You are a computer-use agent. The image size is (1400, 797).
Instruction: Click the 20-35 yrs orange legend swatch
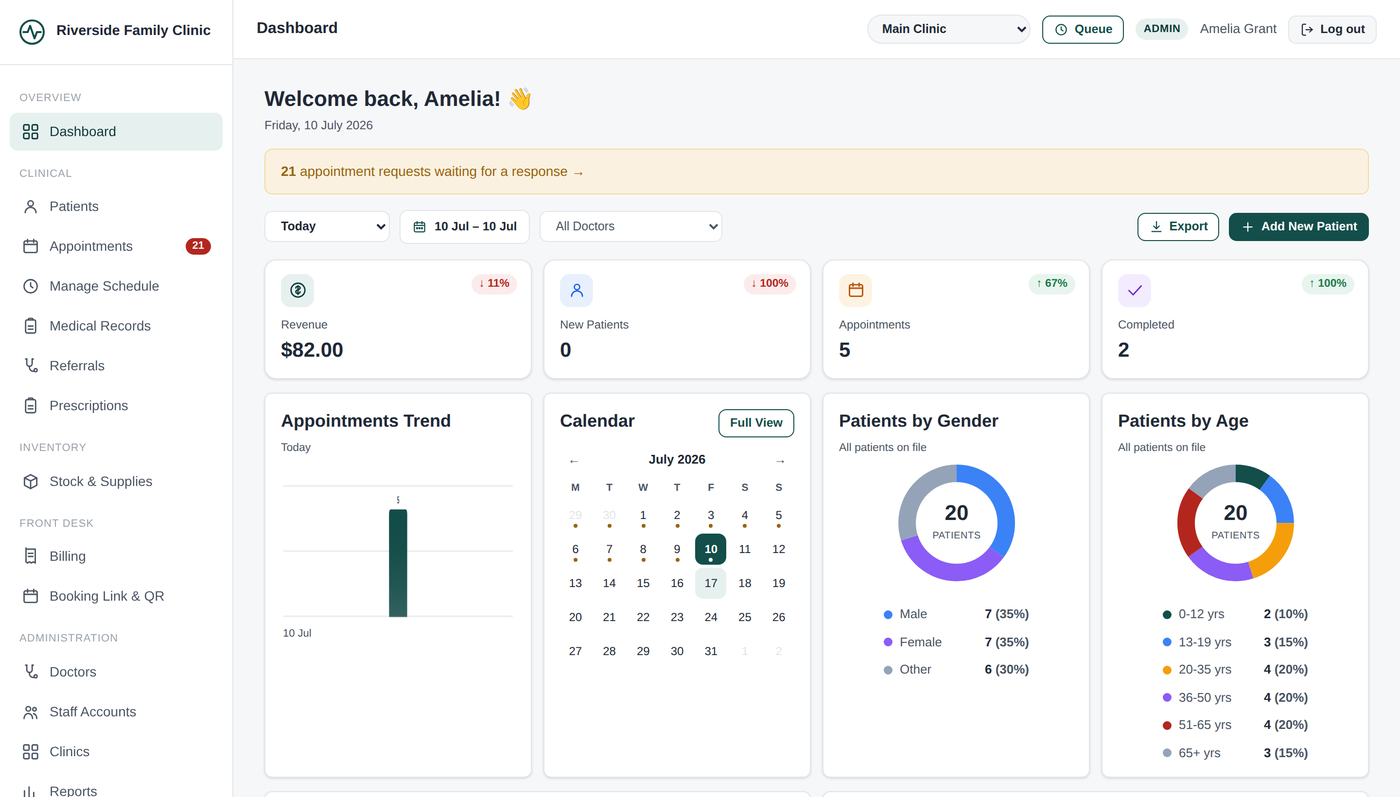click(x=1167, y=670)
